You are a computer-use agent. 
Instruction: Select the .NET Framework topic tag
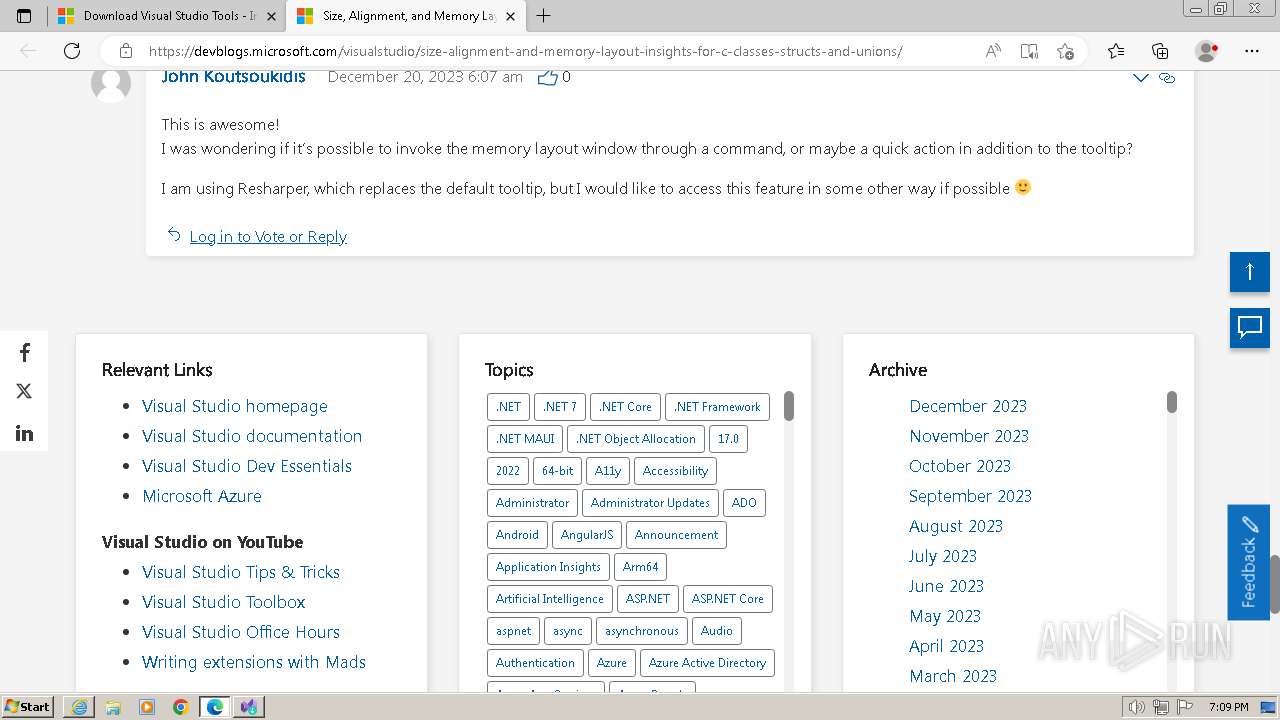[x=717, y=407]
